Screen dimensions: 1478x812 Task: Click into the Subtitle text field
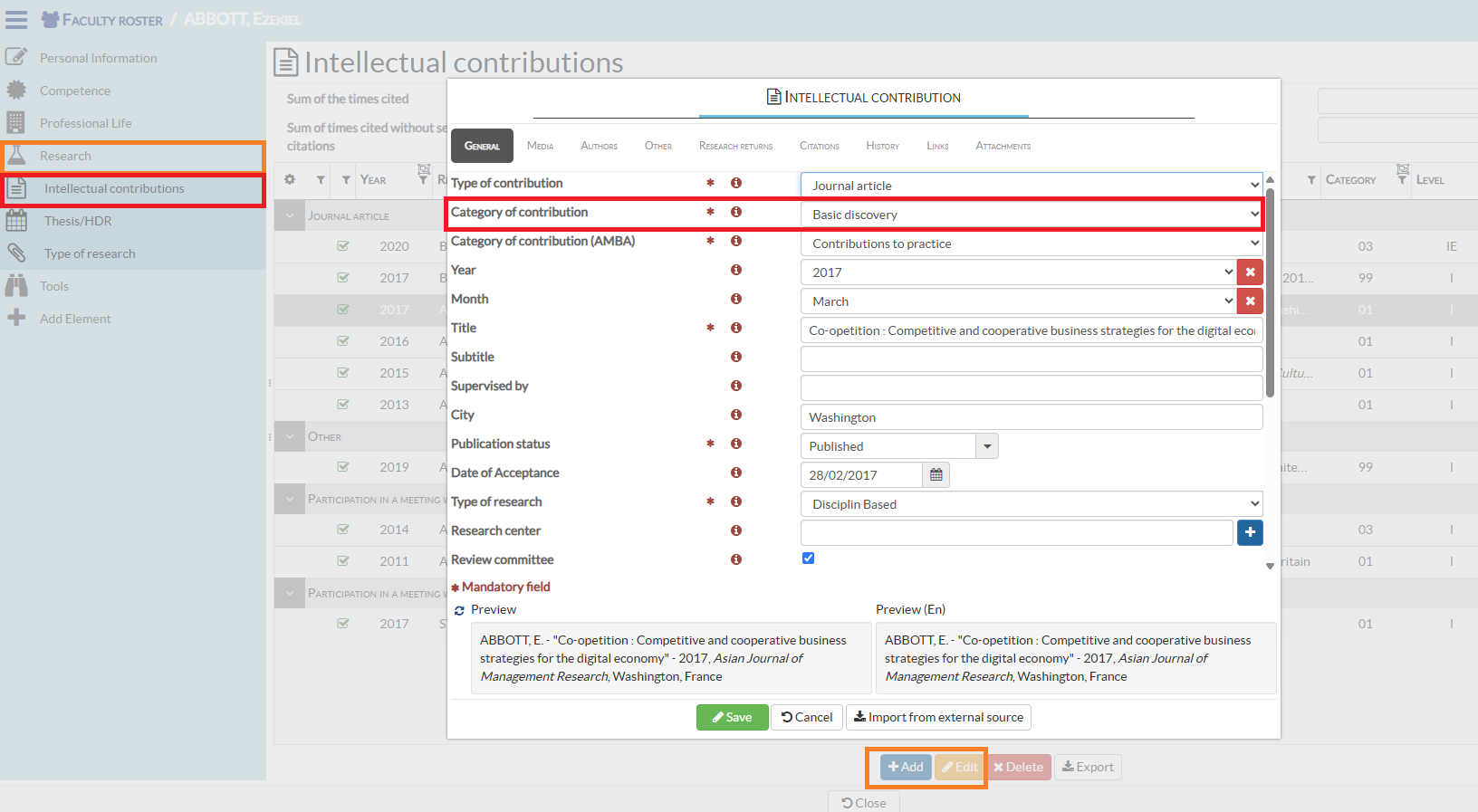coord(1031,359)
